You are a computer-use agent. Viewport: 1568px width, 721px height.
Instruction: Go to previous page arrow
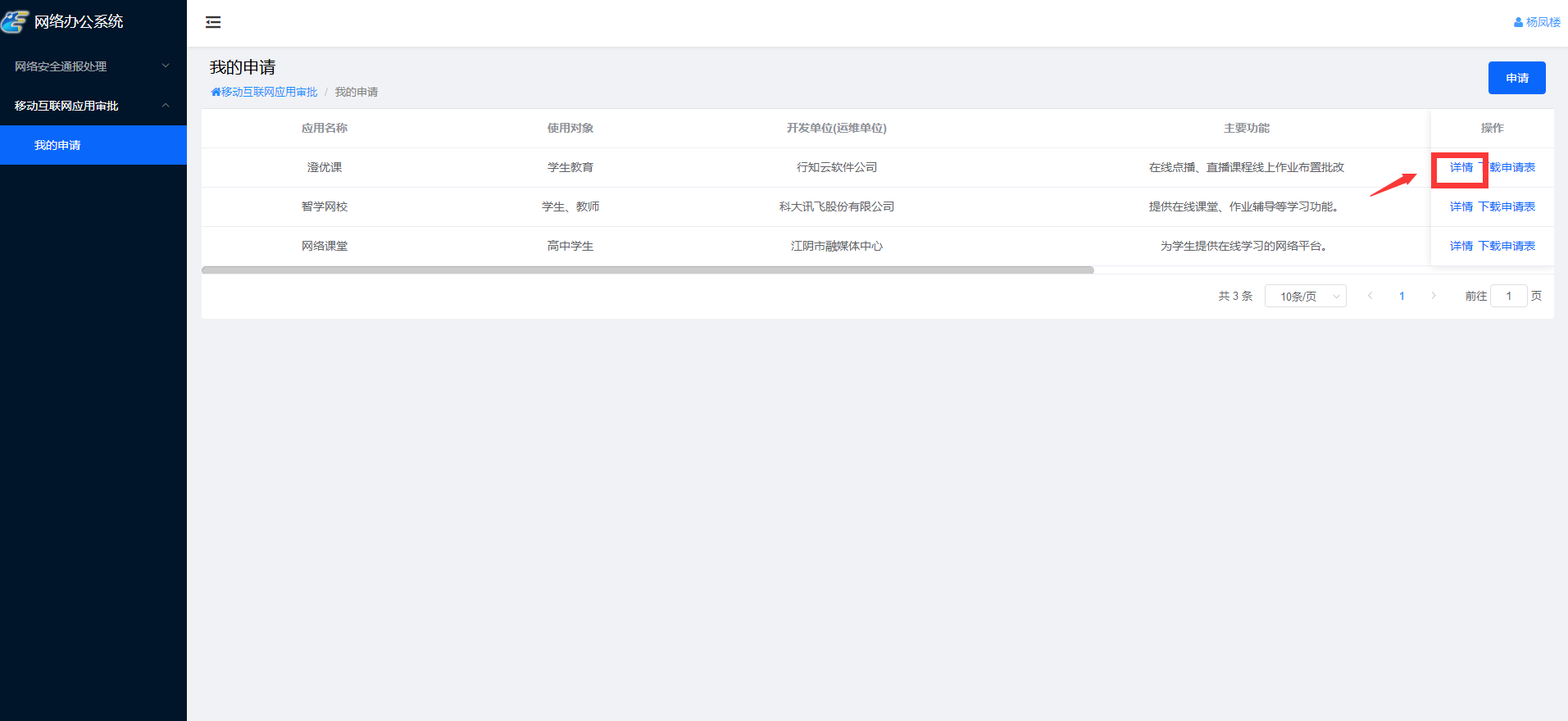point(1370,296)
